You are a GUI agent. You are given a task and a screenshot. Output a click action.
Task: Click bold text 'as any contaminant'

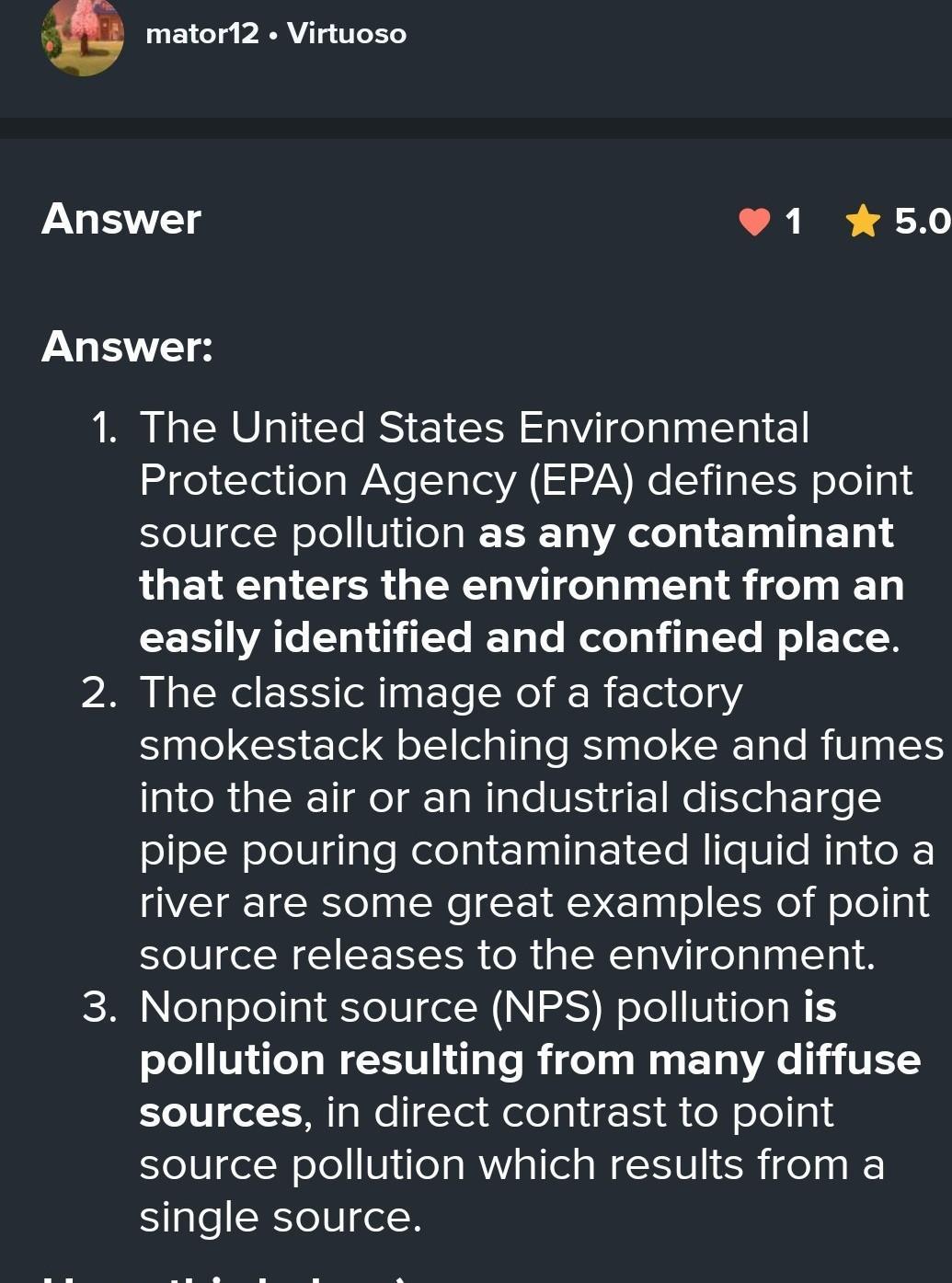(686, 533)
